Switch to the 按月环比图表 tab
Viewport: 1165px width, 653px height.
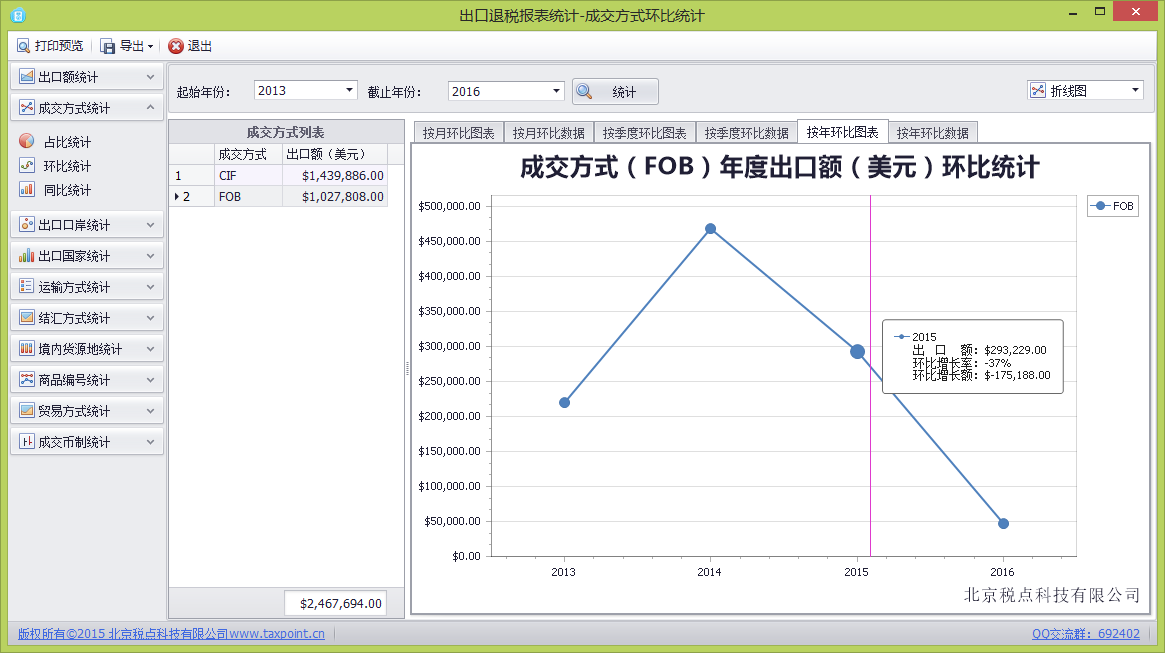[x=458, y=133]
